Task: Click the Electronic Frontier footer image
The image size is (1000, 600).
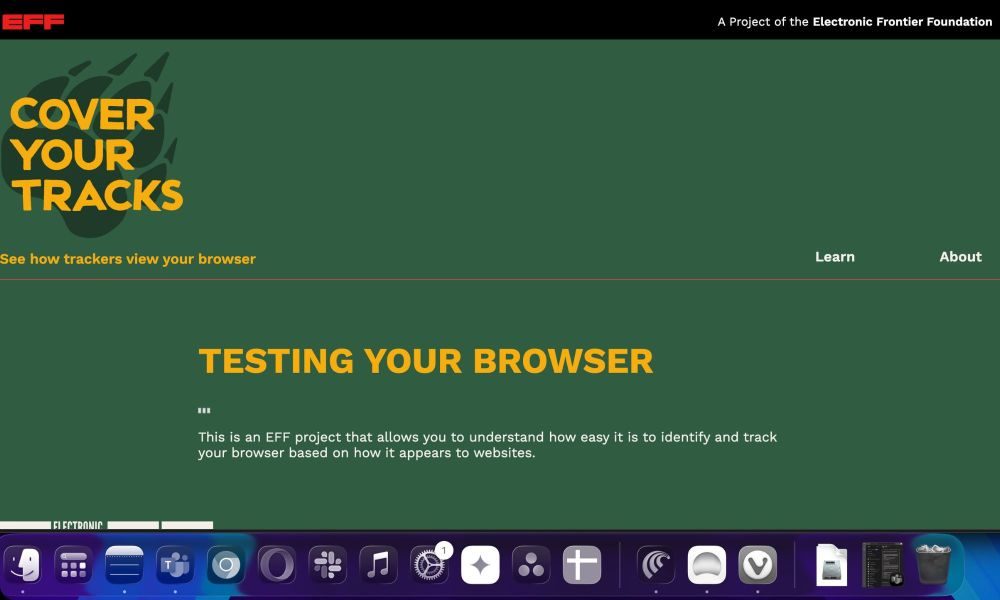Action: pyautogui.click(x=106, y=525)
